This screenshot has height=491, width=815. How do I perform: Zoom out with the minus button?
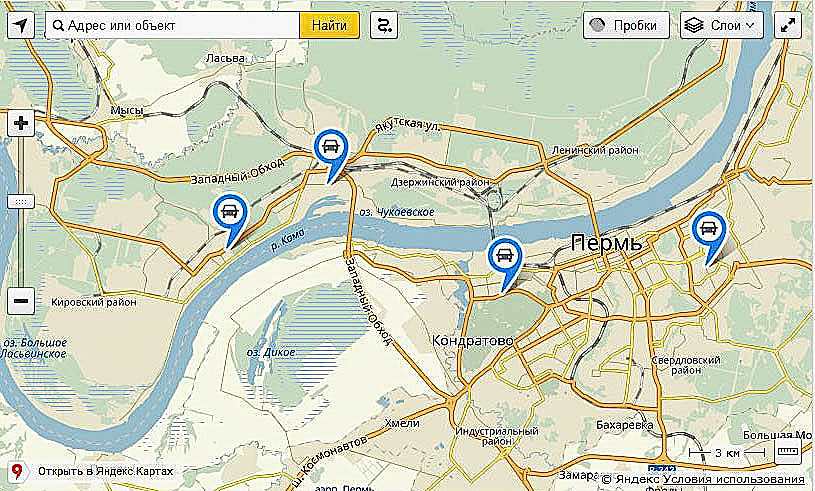tap(21, 301)
